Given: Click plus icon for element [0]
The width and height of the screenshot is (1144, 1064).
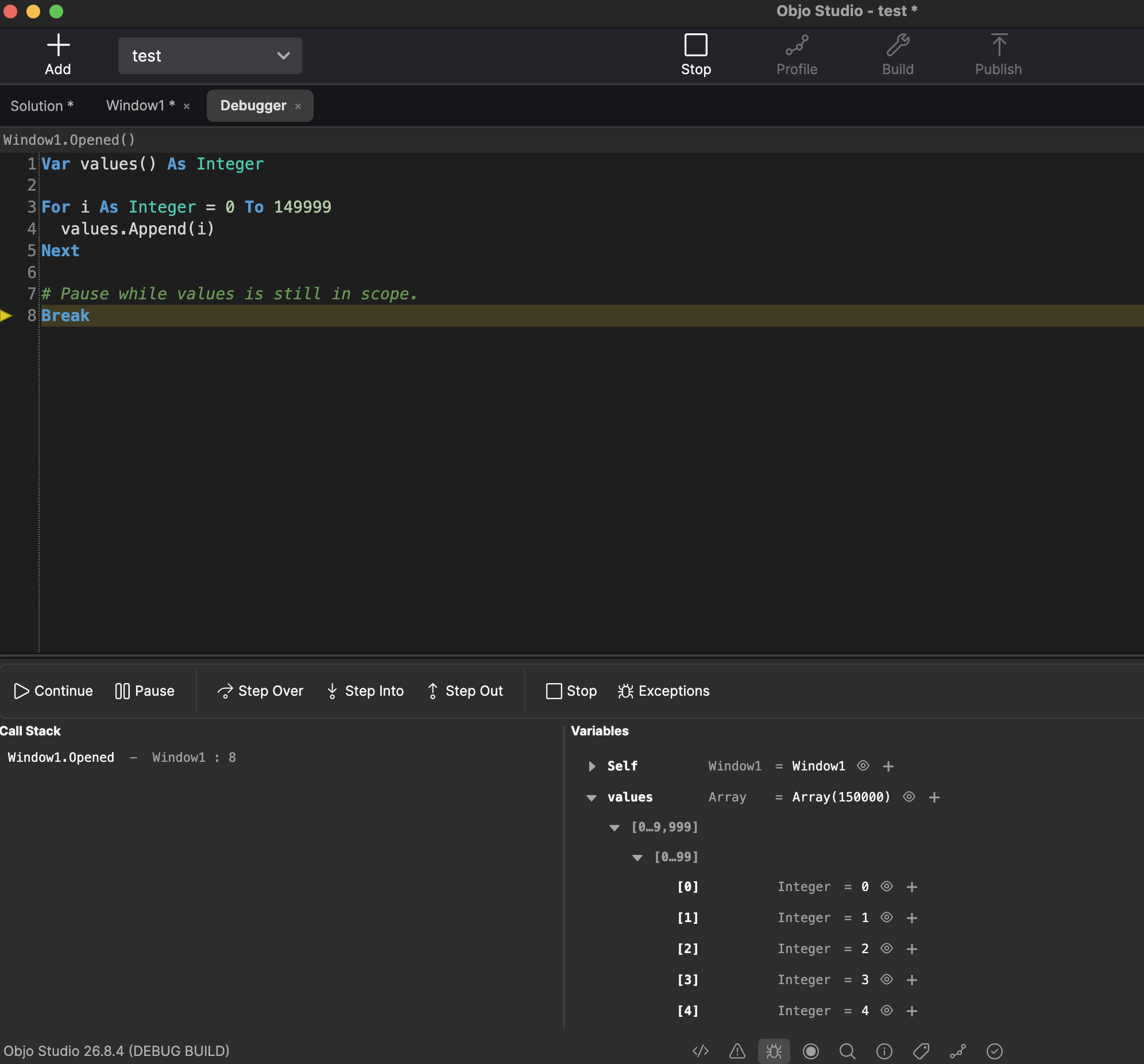Looking at the screenshot, I should pyautogui.click(x=912, y=887).
